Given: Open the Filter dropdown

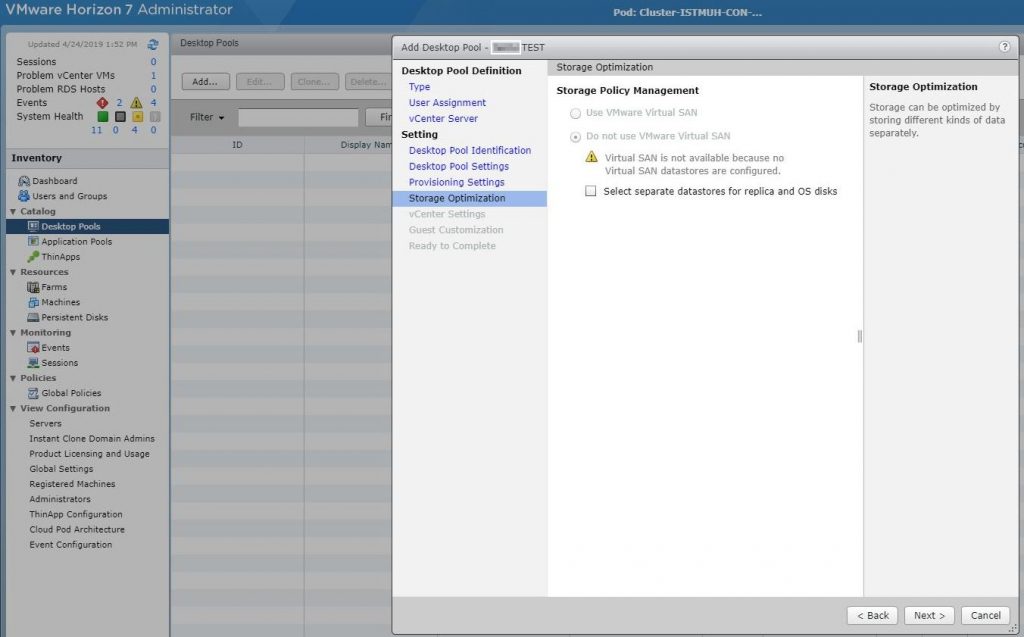Looking at the screenshot, I should point(207,117).
